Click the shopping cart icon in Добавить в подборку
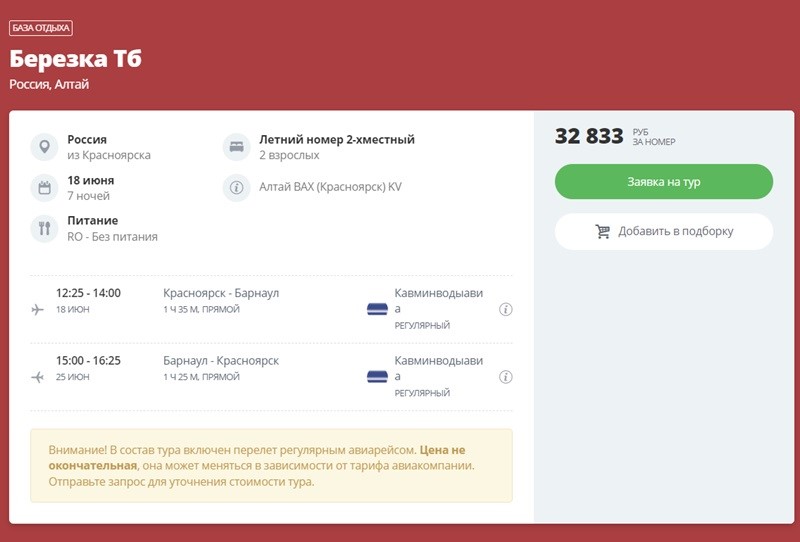This screenshot has width=800, height=542. pyautogui.click(x=603, y=231)
